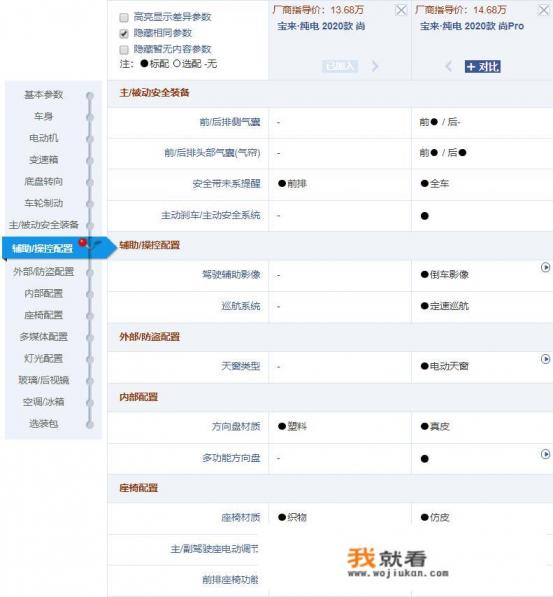Image resolution: width=553 pixels, height=597 pixels.
Task: Click the ●定速巡航 value cell
Action: point(445,306)
